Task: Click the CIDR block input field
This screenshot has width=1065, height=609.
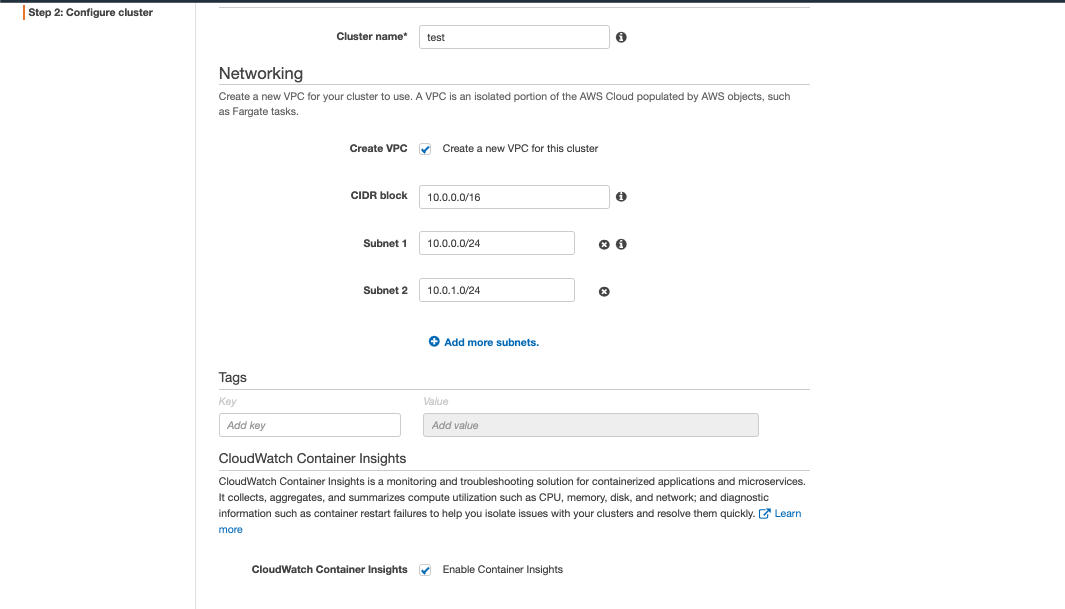Action: click(514, 197)
